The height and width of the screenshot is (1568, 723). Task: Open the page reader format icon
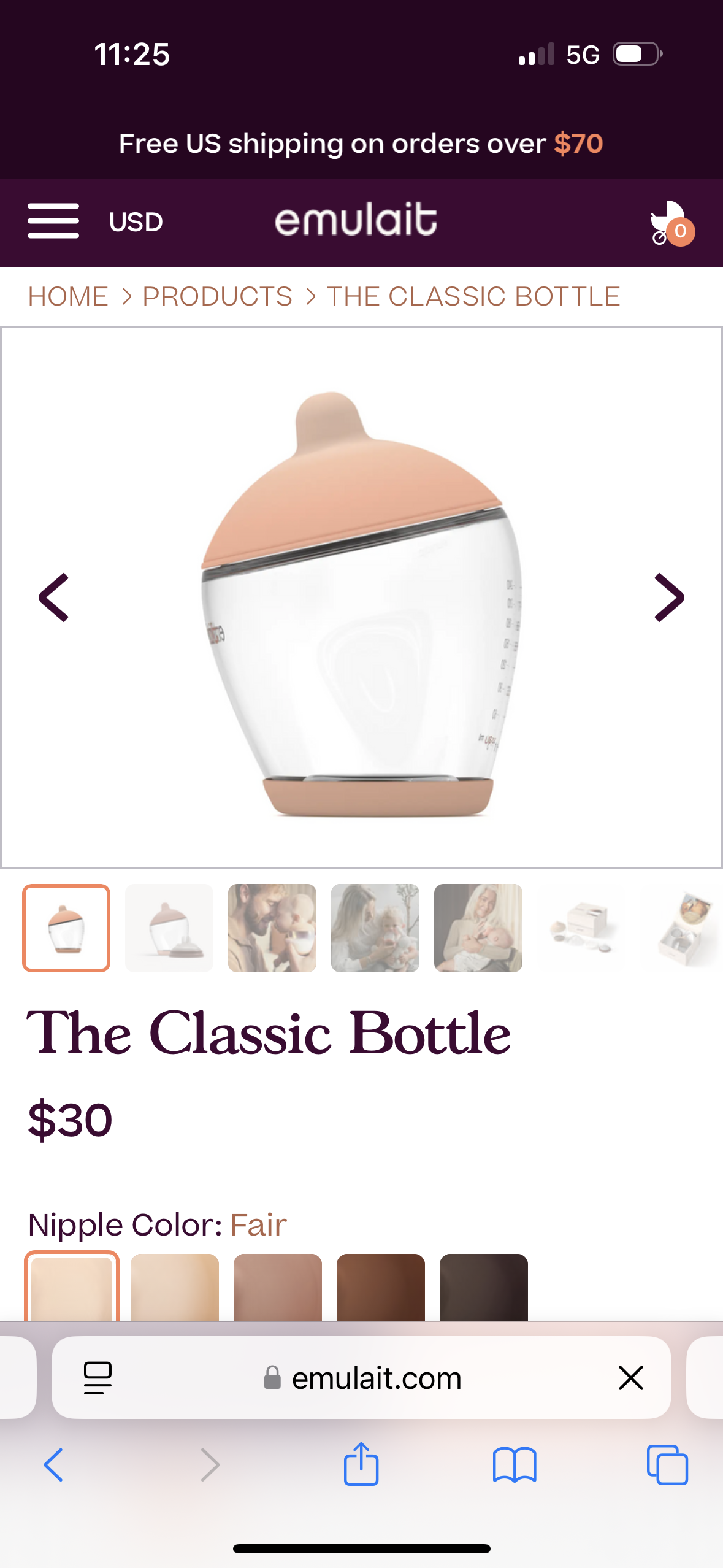(98, 1378)
